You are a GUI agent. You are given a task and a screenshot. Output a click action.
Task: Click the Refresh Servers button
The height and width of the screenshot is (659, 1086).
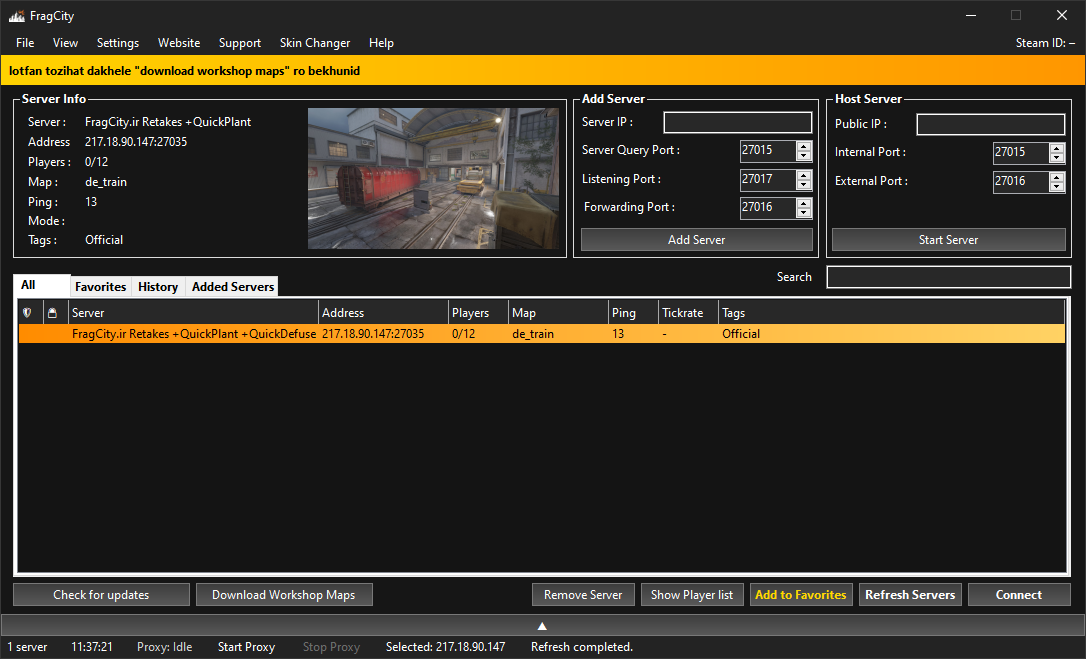point(910,595)
